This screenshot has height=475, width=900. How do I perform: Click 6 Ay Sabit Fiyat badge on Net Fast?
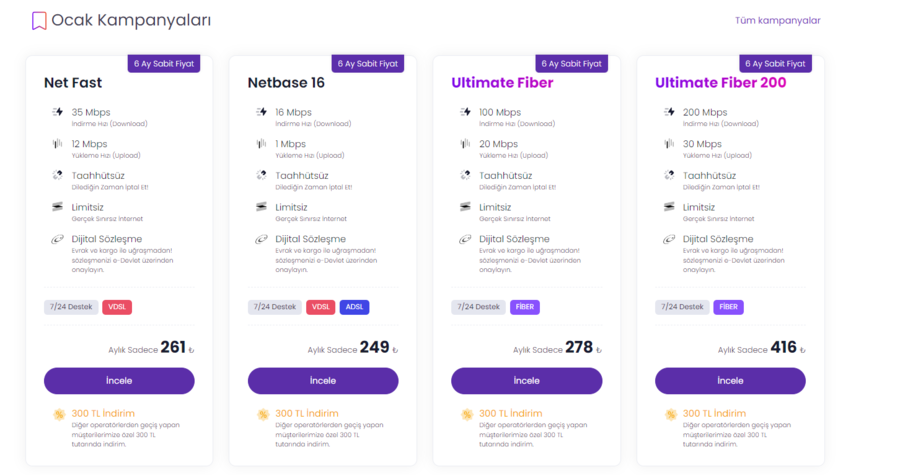tap(164, 63)
